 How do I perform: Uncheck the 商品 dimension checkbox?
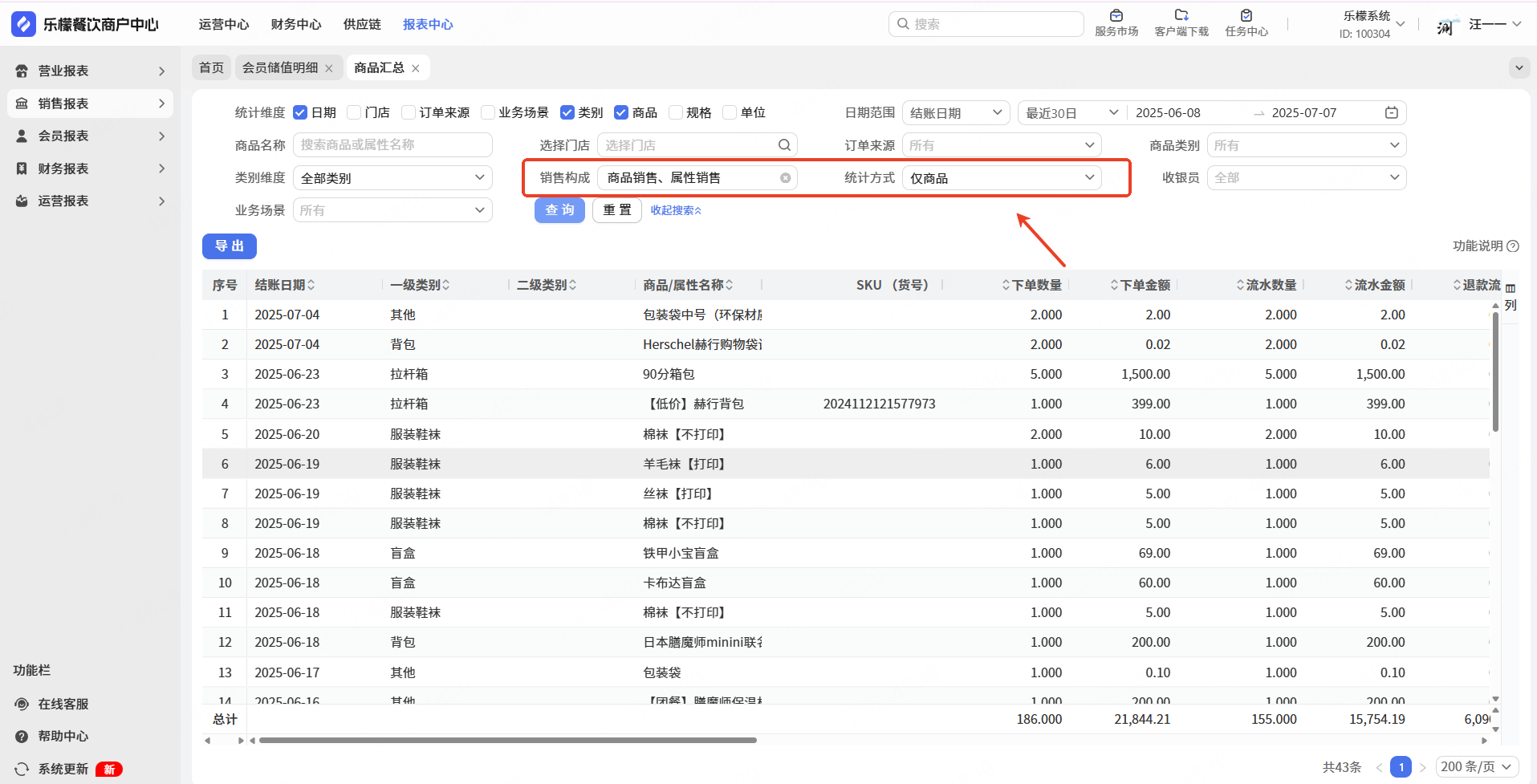(x=621, y=112)
